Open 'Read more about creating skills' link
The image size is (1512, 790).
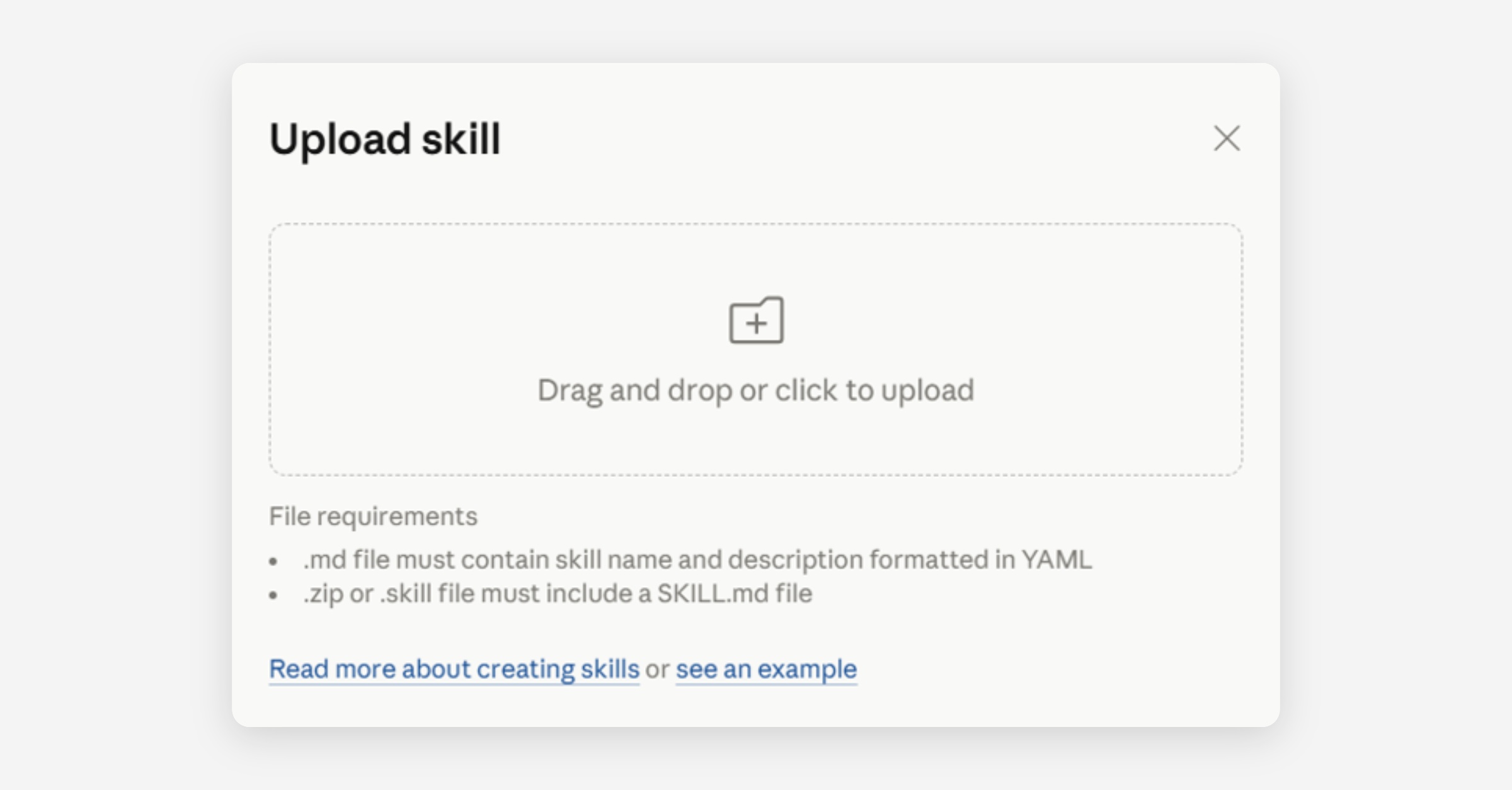(x=454, y=668)
